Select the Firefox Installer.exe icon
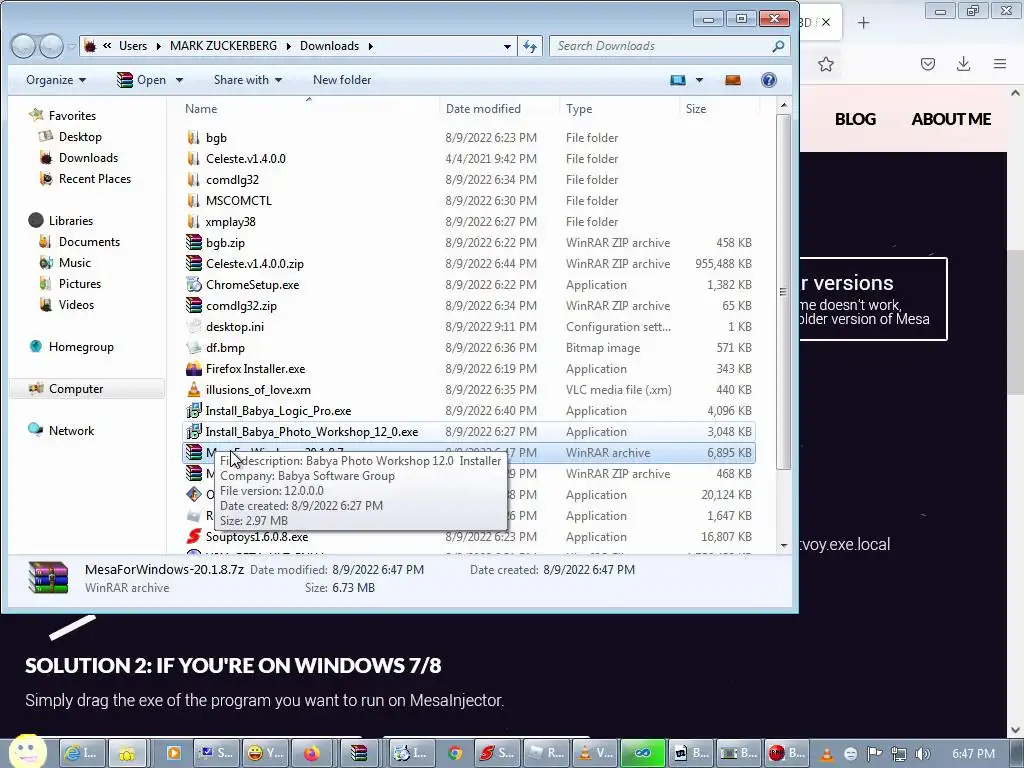1024x768 pixels. pos(193,368)
